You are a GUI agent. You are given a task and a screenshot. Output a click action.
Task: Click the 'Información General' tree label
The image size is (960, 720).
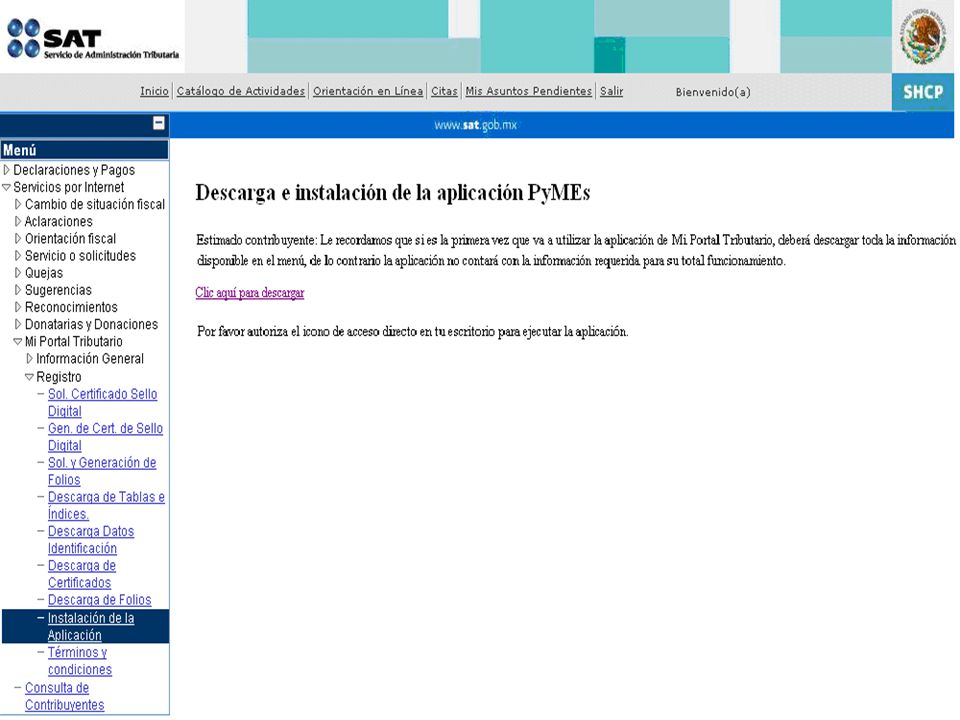90,358
